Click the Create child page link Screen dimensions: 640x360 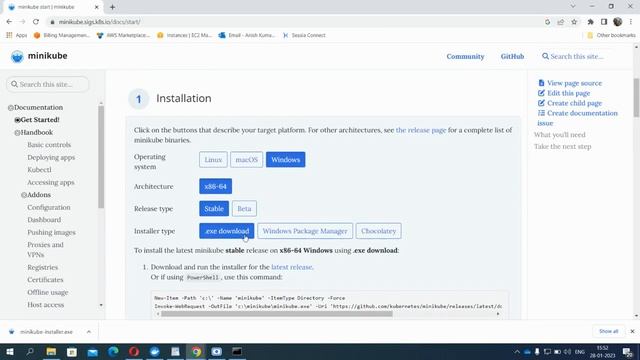(x=574, y=103)
